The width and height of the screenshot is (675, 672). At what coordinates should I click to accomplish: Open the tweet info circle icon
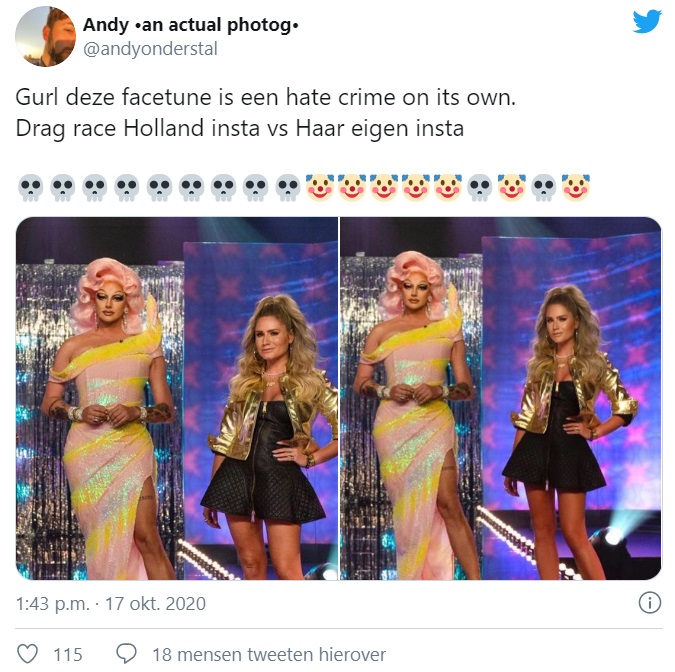coord(650,603)
